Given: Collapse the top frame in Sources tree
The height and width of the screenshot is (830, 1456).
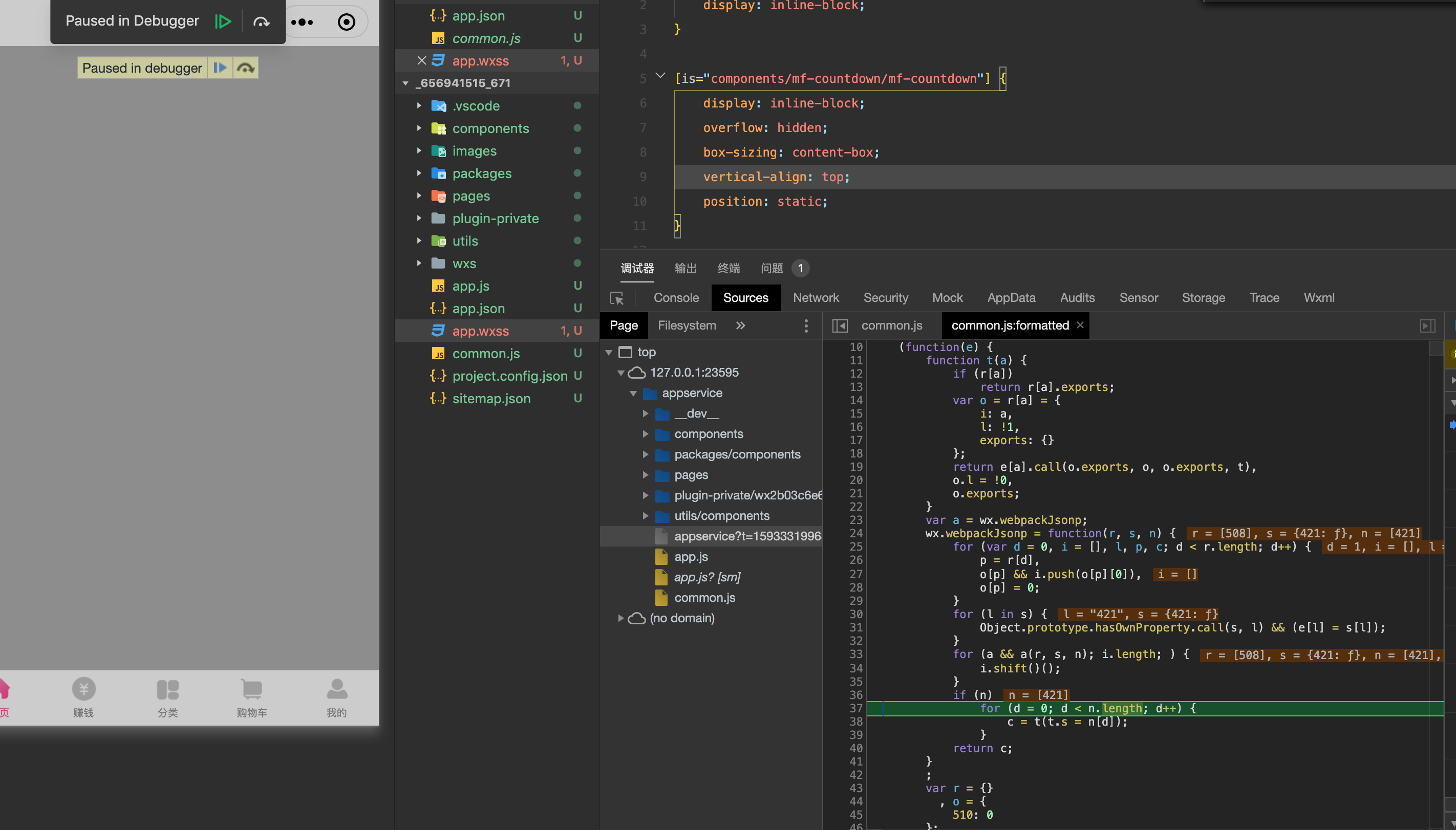Looking at the screenshot, I should pyautogui.click(x=609, y=352).
